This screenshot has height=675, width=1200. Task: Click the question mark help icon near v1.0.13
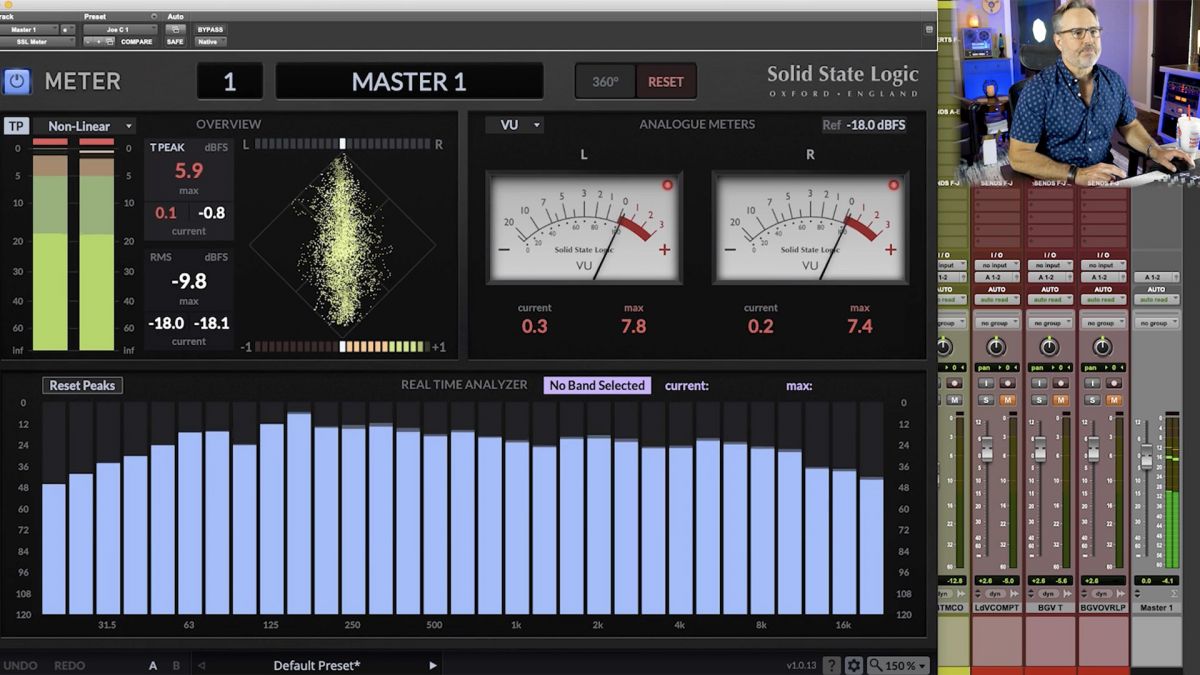coord(832,664)
